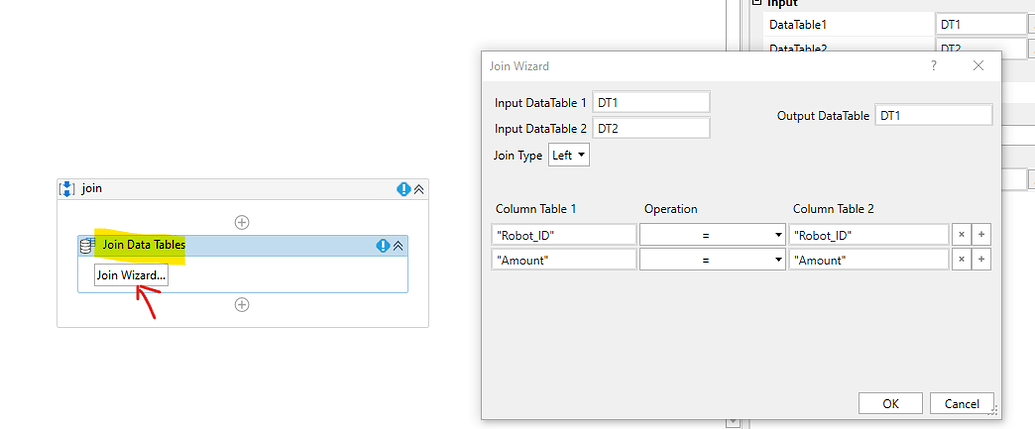Viewport: 1035px width, 429px height.
Task: Click the warning icon on Join Data Tables
Action: point(382,245)
